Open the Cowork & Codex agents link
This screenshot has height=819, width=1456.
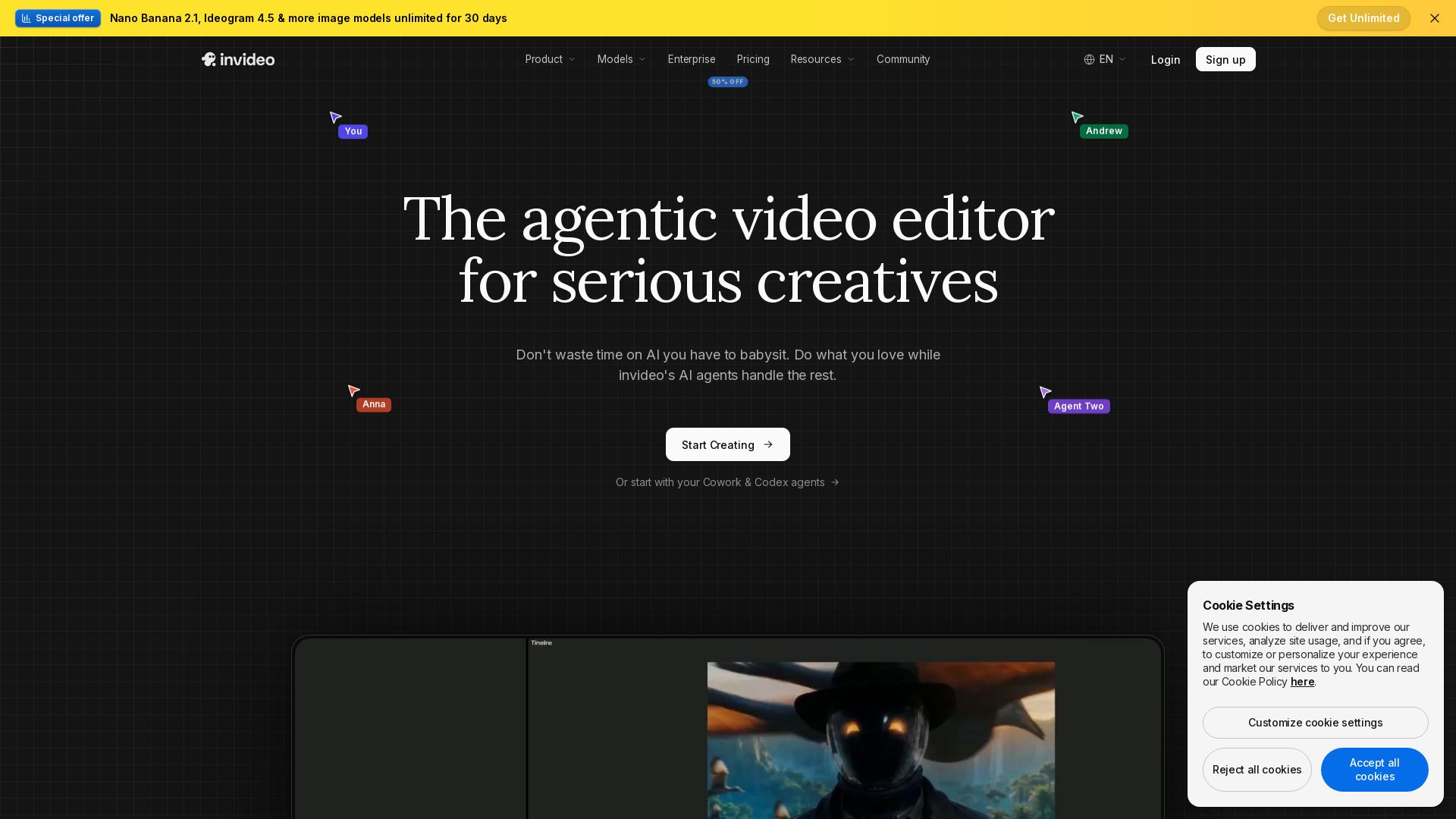tap(728, 482)
